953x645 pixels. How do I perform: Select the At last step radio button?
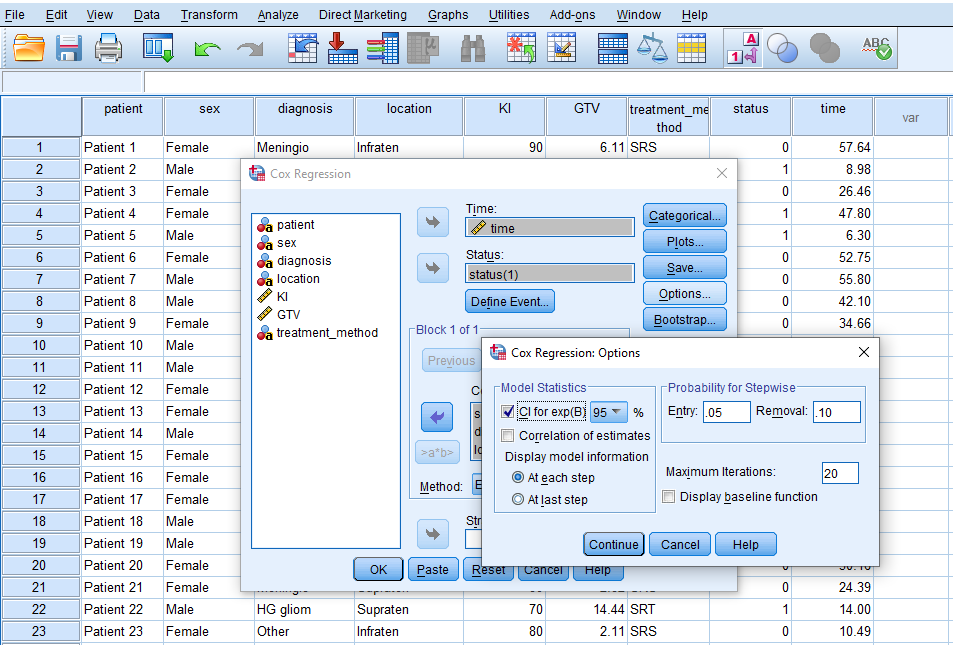click(x=518, y=500)
